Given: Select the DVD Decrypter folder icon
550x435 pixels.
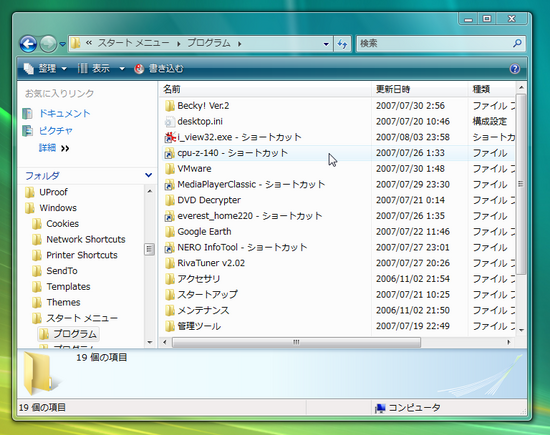Looking at the screenshot, I should click(x=170, y=200).
